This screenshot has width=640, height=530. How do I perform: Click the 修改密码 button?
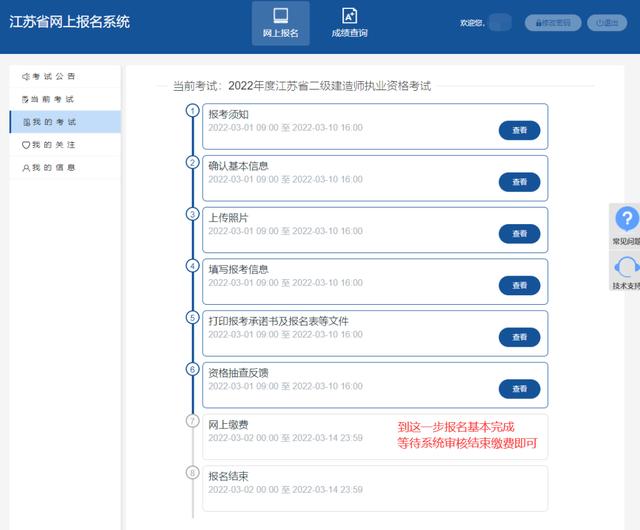tap(553, 22)
